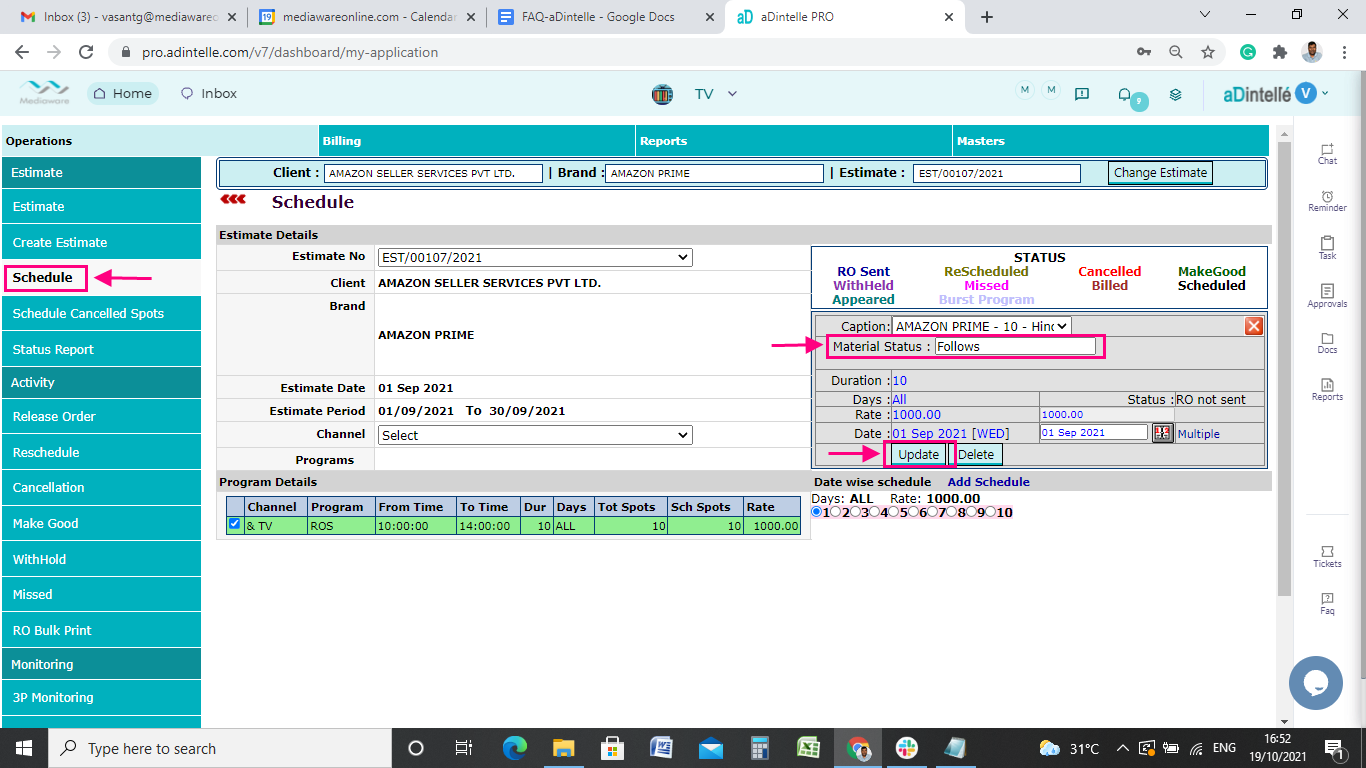Switch to the Reports tab
Screen dimensions: 1366x768
(x=794, y=141)
